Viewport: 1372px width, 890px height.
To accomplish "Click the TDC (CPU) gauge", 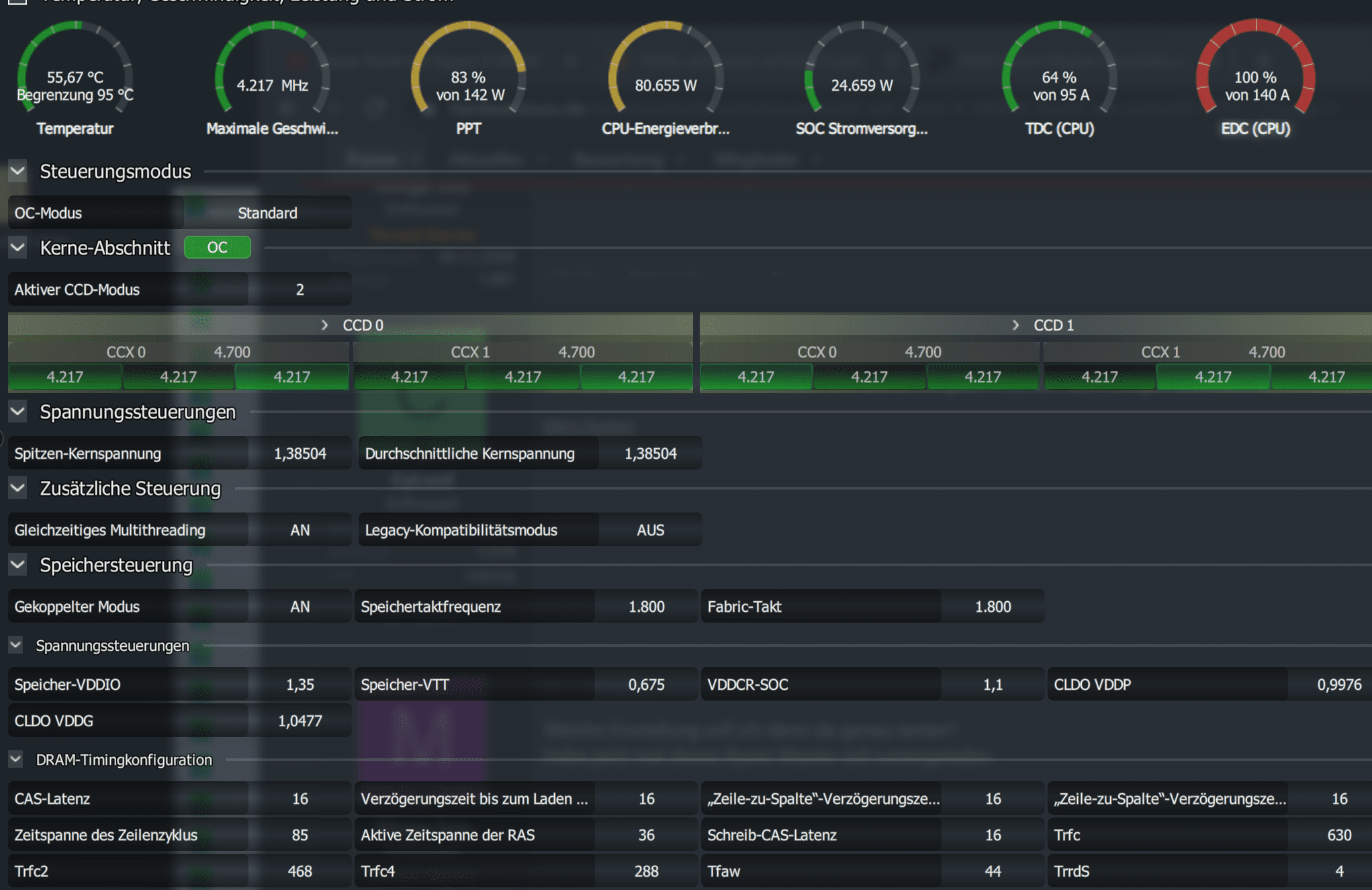I will coord(1060,77).
